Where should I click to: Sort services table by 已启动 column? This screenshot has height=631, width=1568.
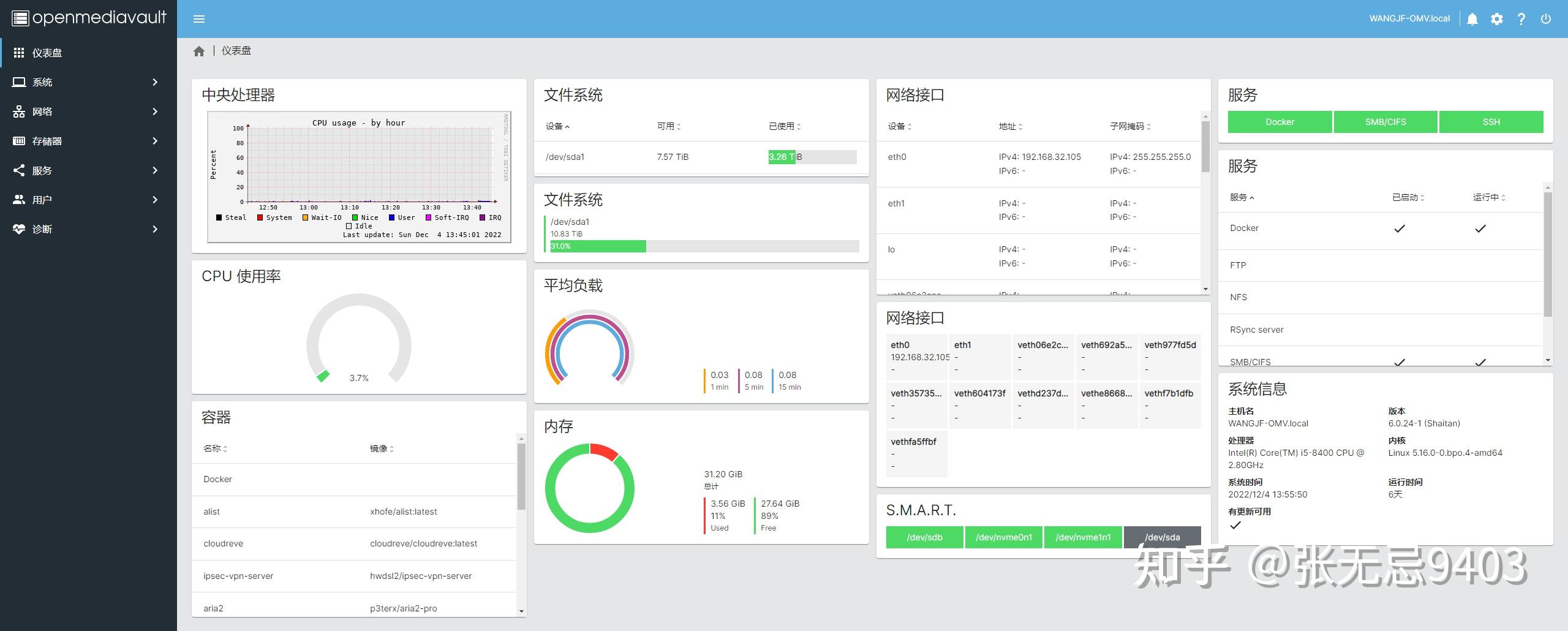[1408, 197]
